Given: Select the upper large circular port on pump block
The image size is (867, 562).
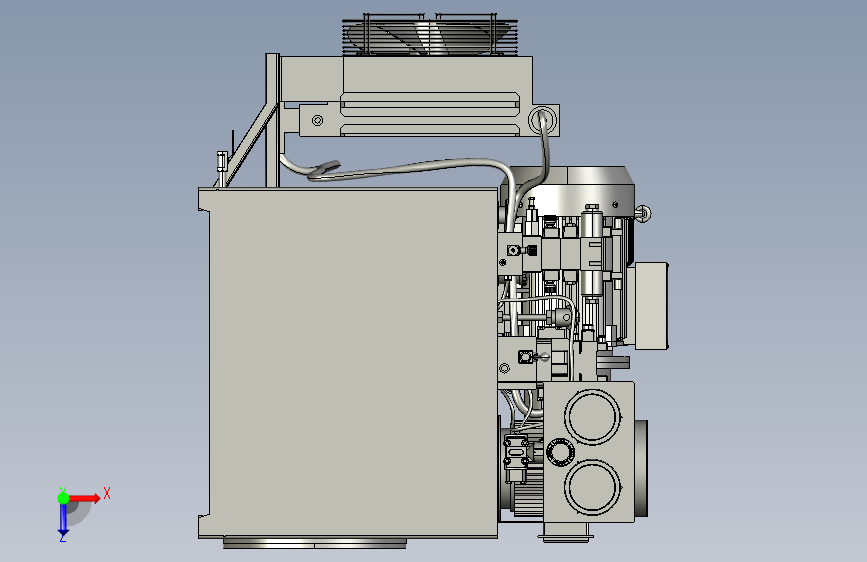Looking at the screenshot, I should point(592,417).
